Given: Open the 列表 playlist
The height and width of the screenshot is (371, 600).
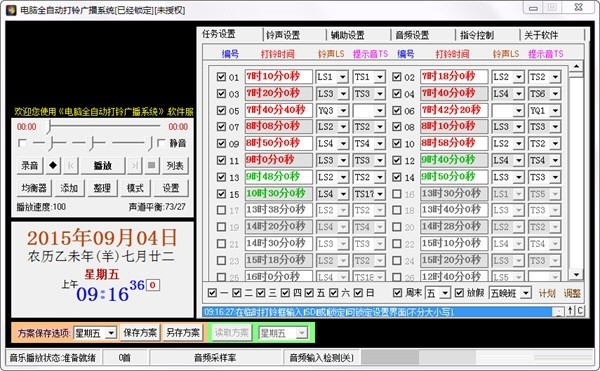Looking at the screenshot, I should 175,166.
